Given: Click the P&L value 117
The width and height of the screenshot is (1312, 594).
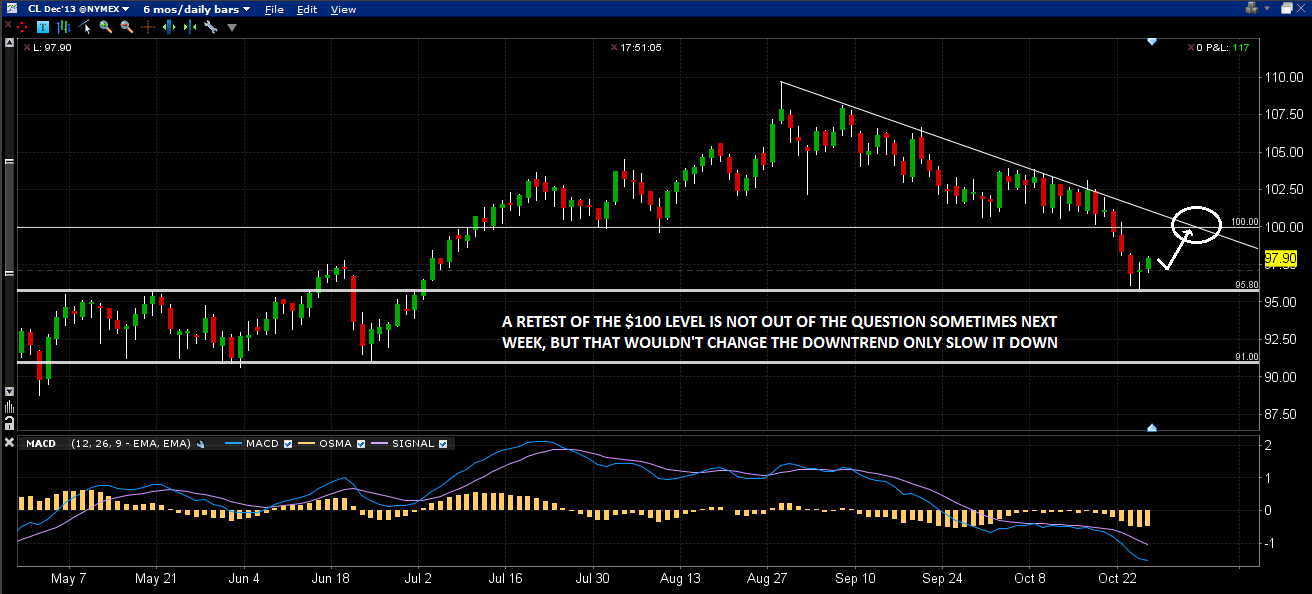Looking at the screenshot, I should [x=1241, y=47].
